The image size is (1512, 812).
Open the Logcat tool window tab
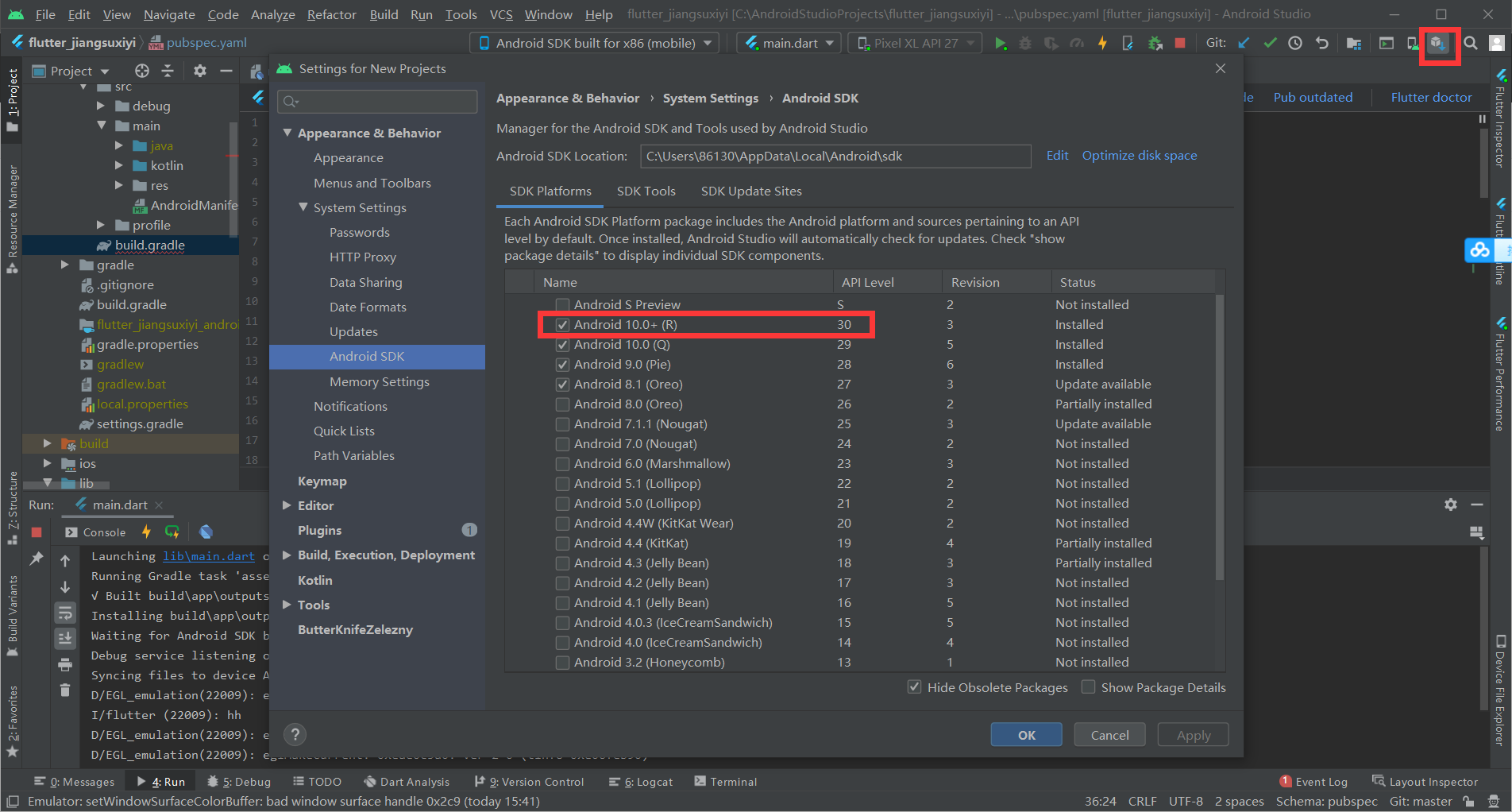point(641,782)
